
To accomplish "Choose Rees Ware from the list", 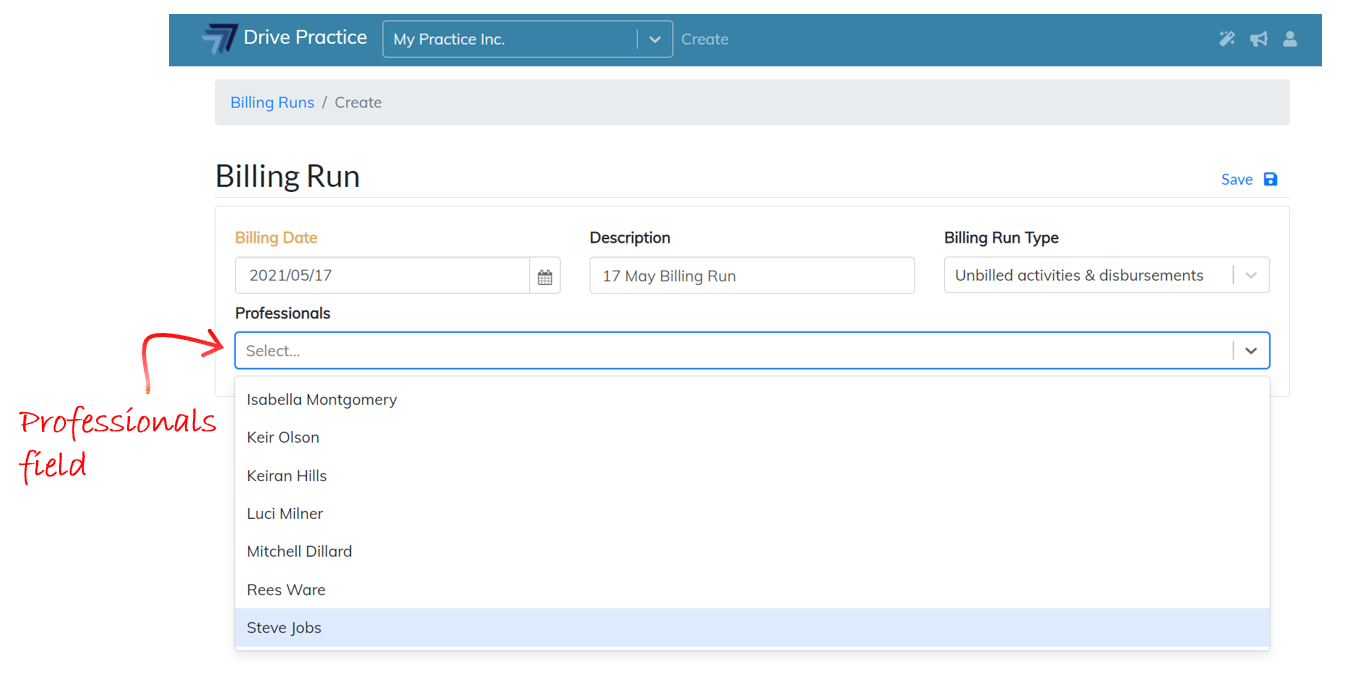I will click(x=286, y=590).
